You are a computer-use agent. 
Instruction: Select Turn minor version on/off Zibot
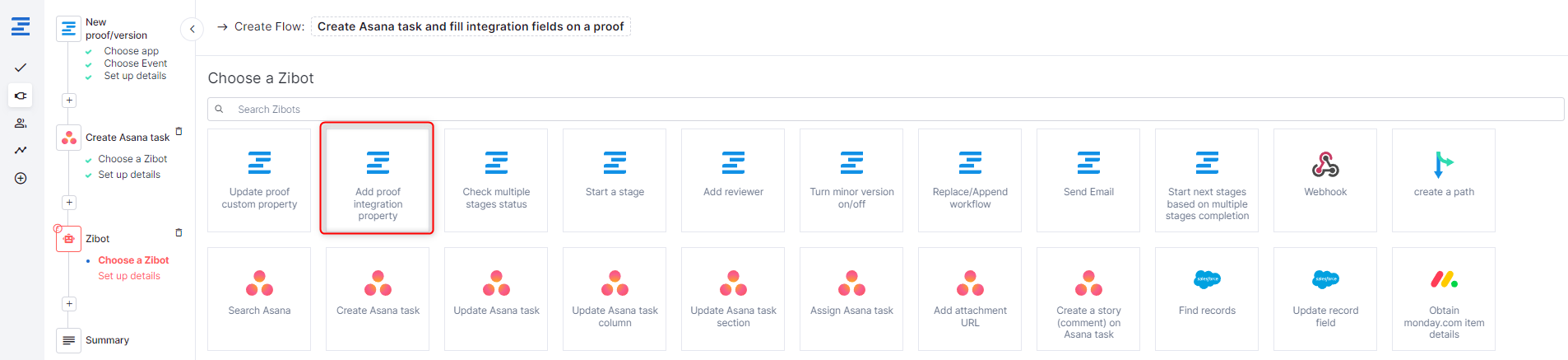pos(851,180)
